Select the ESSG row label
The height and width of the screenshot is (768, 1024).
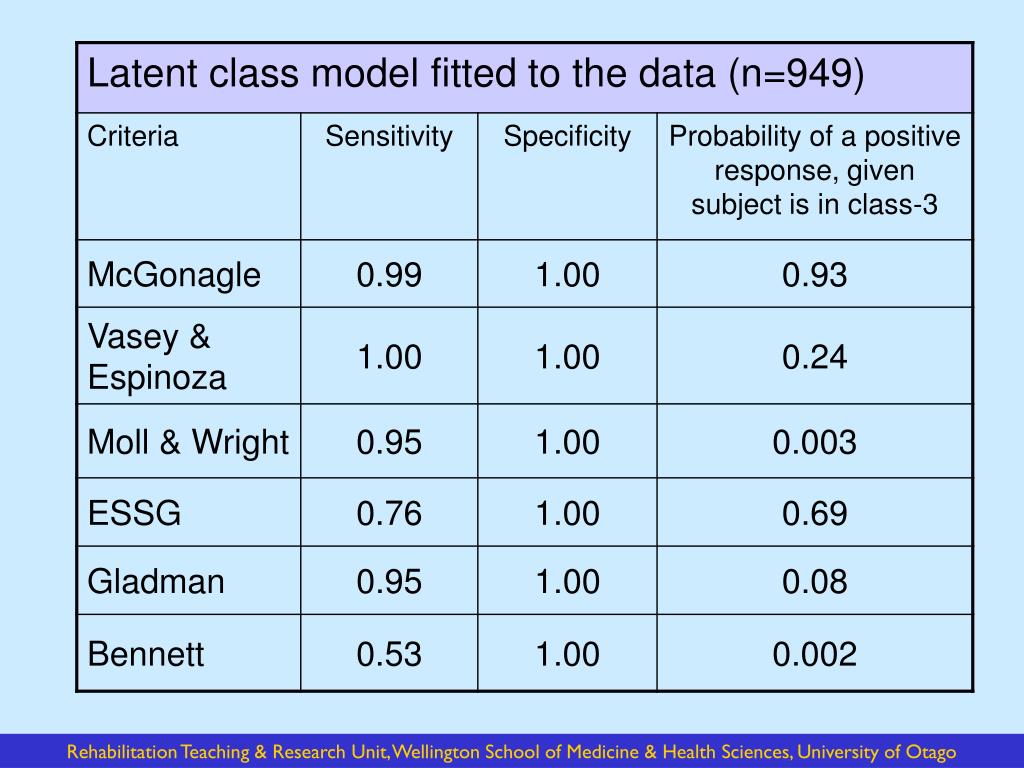pos(135,513)
